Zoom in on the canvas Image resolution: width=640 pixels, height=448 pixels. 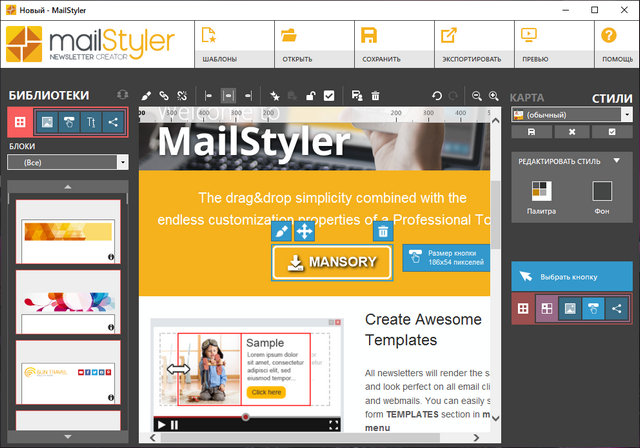click(x=494, y=96)
